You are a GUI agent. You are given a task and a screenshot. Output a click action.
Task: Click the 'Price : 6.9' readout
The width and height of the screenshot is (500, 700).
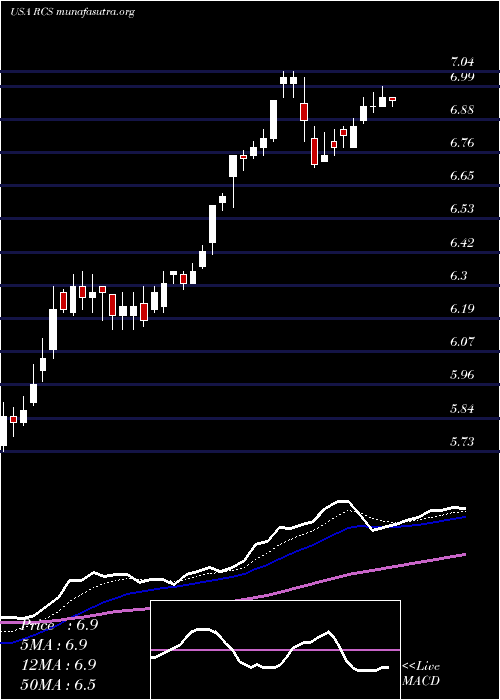[58, 625]
